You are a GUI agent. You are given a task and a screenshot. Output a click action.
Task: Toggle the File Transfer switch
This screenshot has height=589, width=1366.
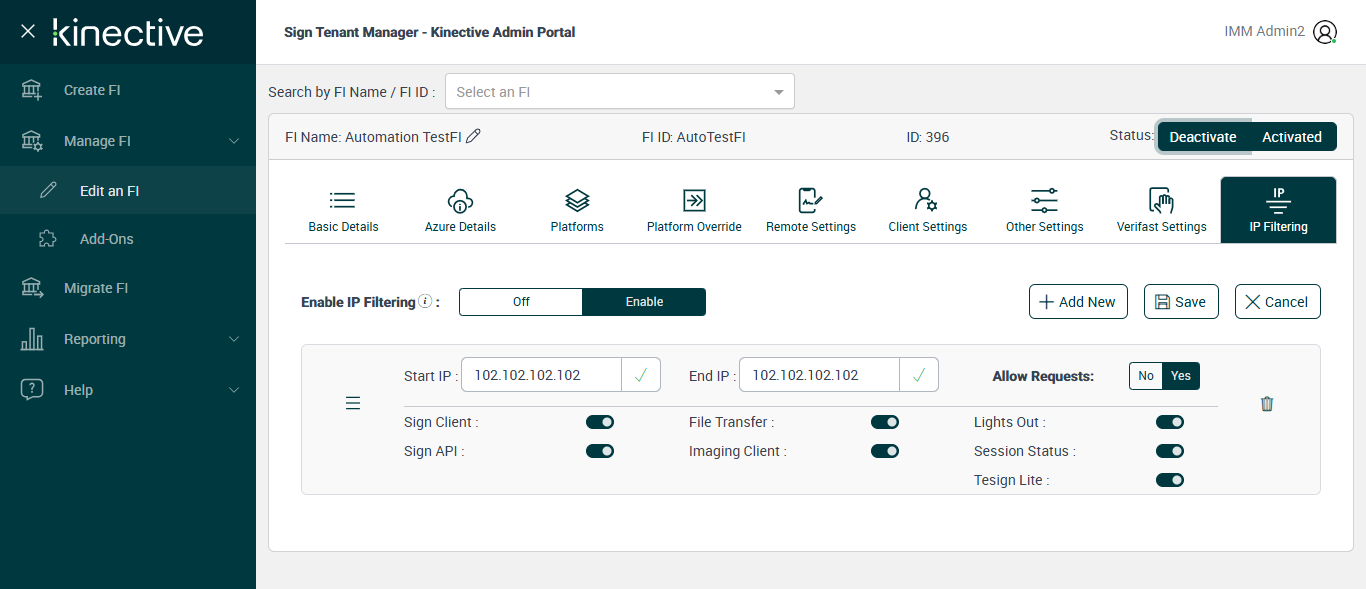885,422
